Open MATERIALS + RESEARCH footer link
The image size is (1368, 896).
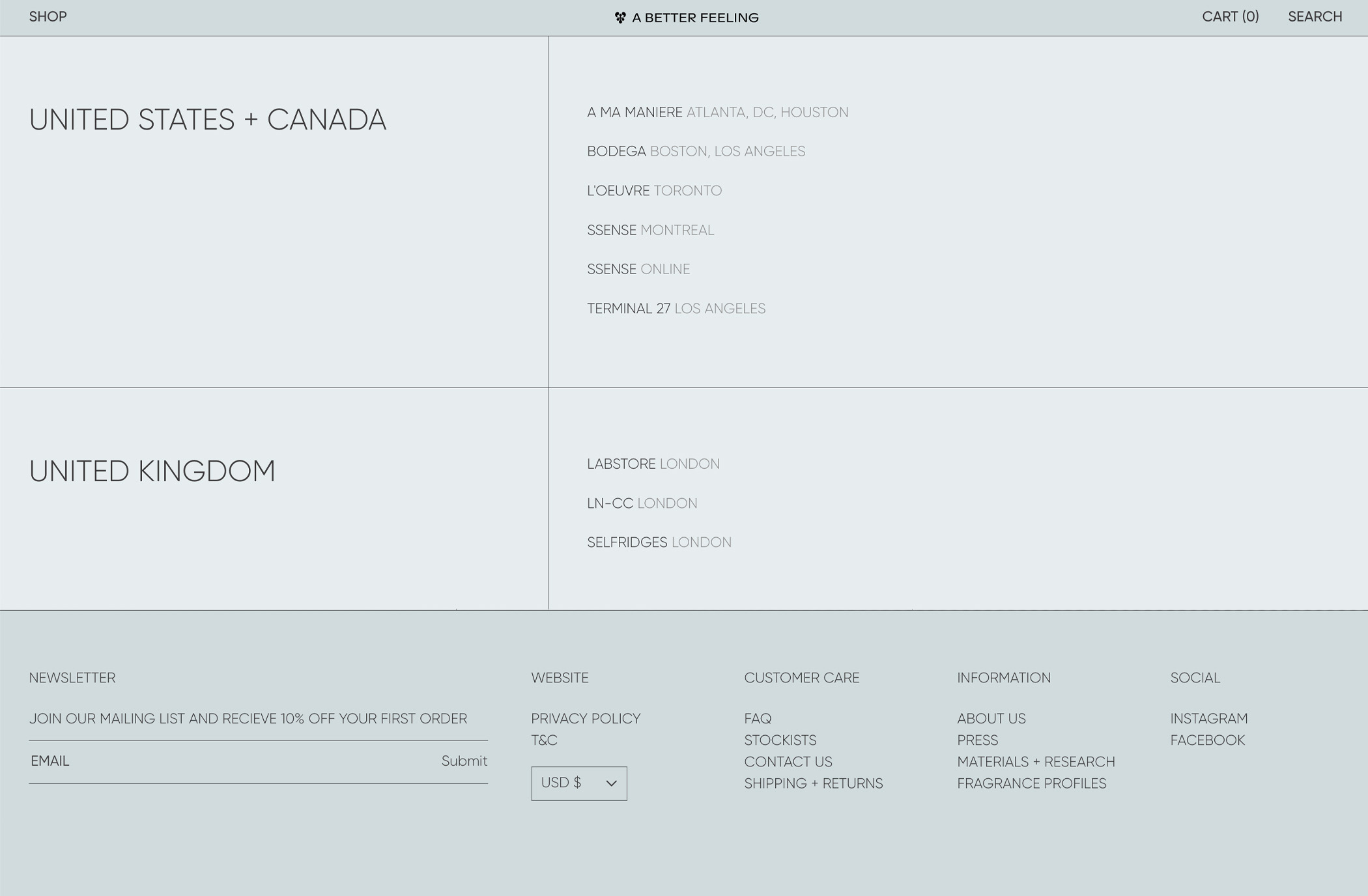(x=1036, y=761)
